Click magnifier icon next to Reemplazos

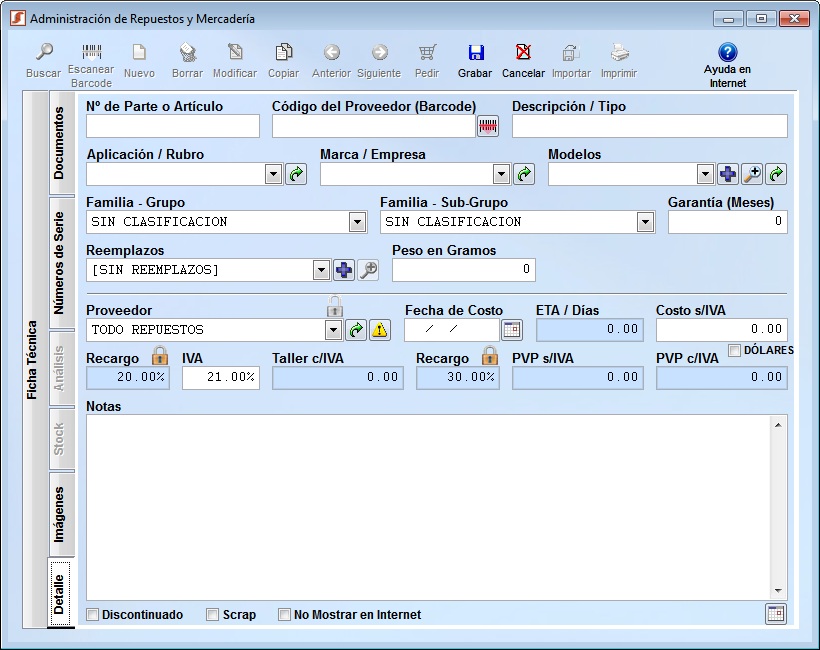(368, 270)
